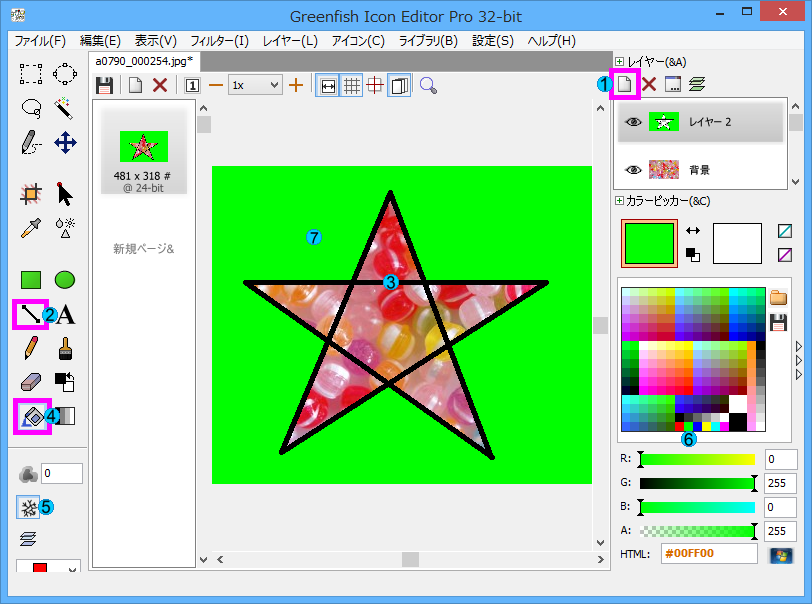Select the Text tool
Screen dimensions: 812x604
66,314
